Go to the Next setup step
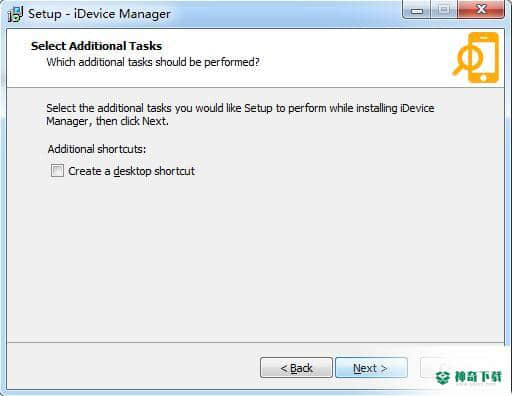 [371, 368]
